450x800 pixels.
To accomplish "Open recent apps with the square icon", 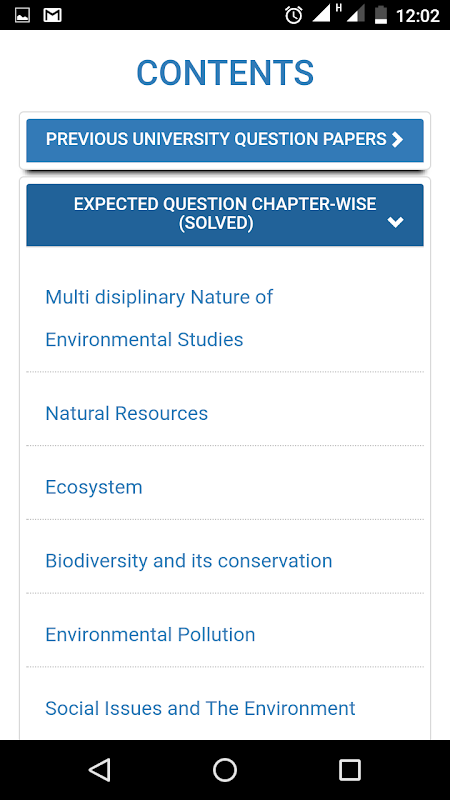I will [x=350, y=770].
